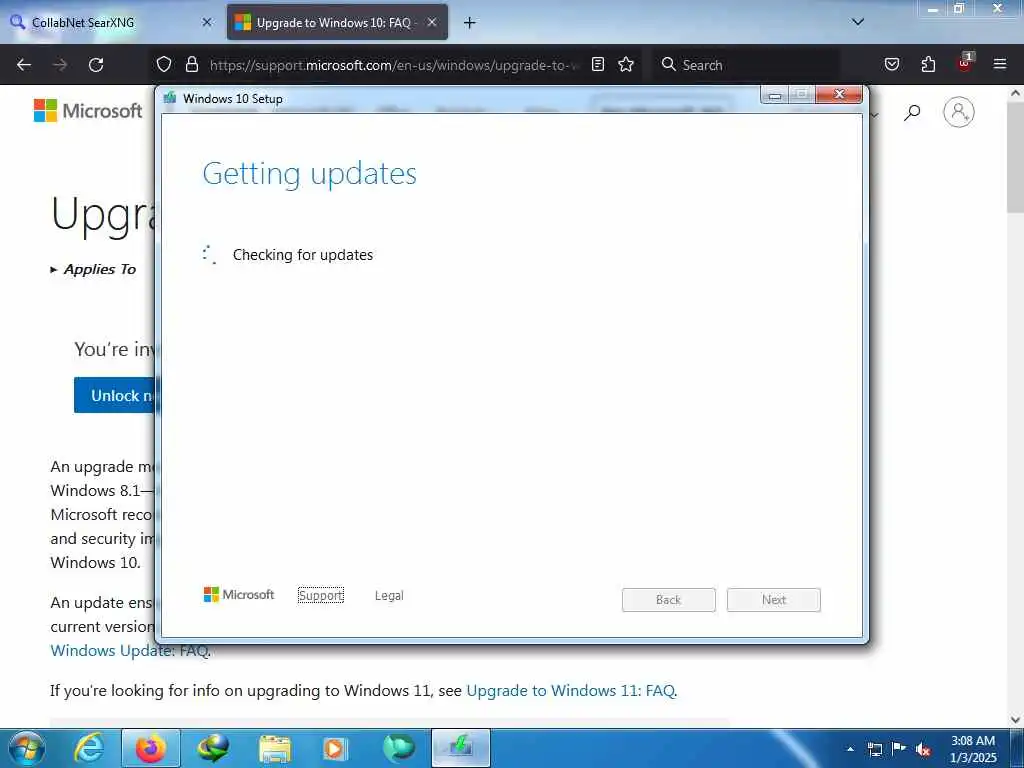Close the Upgrade to Windows 10 tab
The image size is (1024, 768).
(x=432, y=22)
